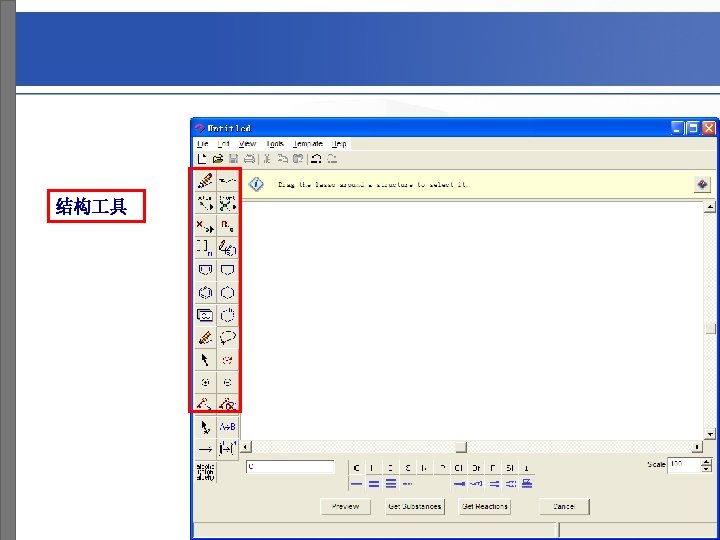Select the lock ring fusion tool
This screenshot has height=540, width=720.
tap(227, 404)
